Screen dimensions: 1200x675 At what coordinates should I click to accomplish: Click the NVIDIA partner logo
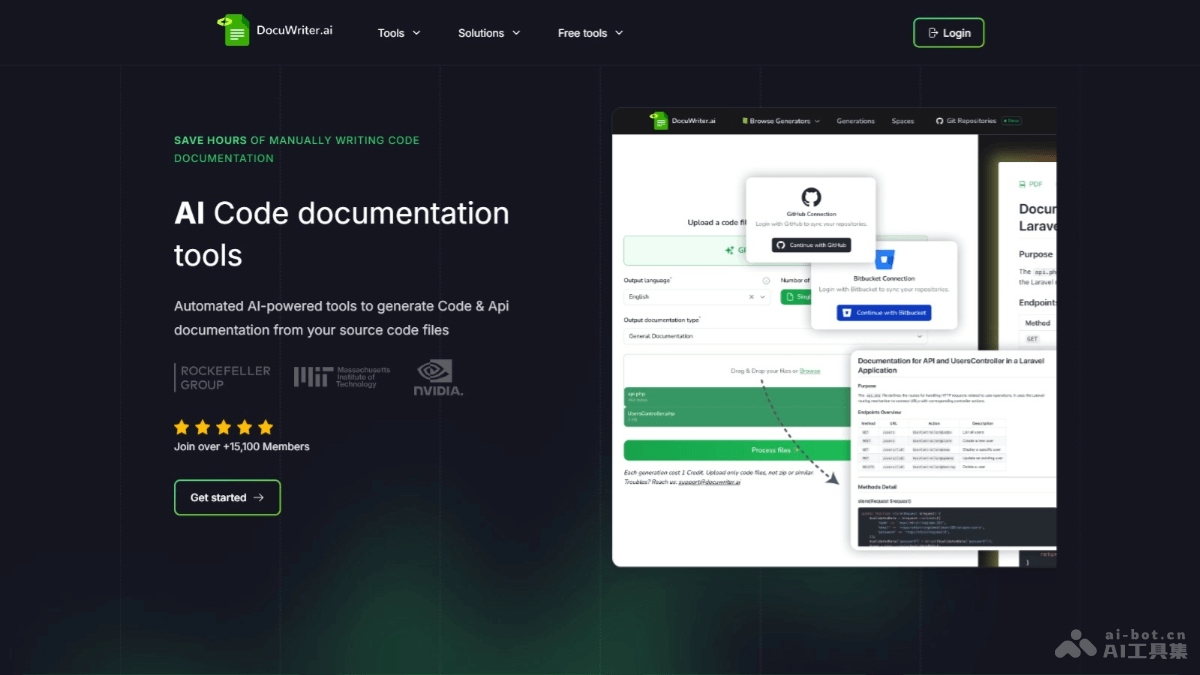coord(438,377)
